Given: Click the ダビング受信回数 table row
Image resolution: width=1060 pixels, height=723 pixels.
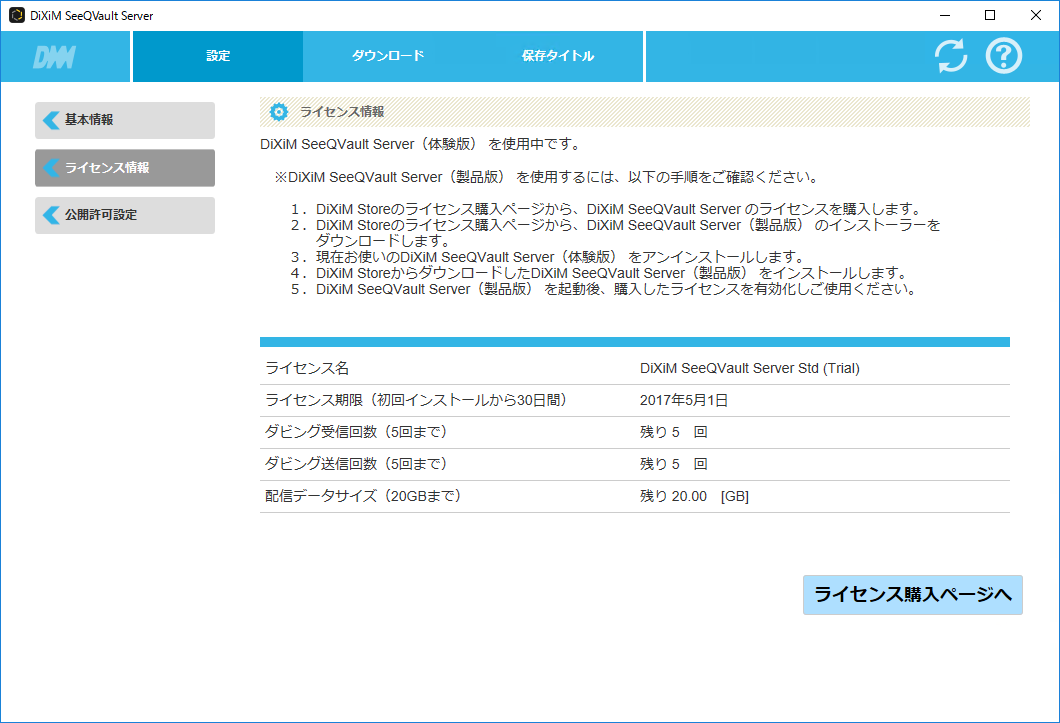Looking at the screenshot, I should (500, 432).
